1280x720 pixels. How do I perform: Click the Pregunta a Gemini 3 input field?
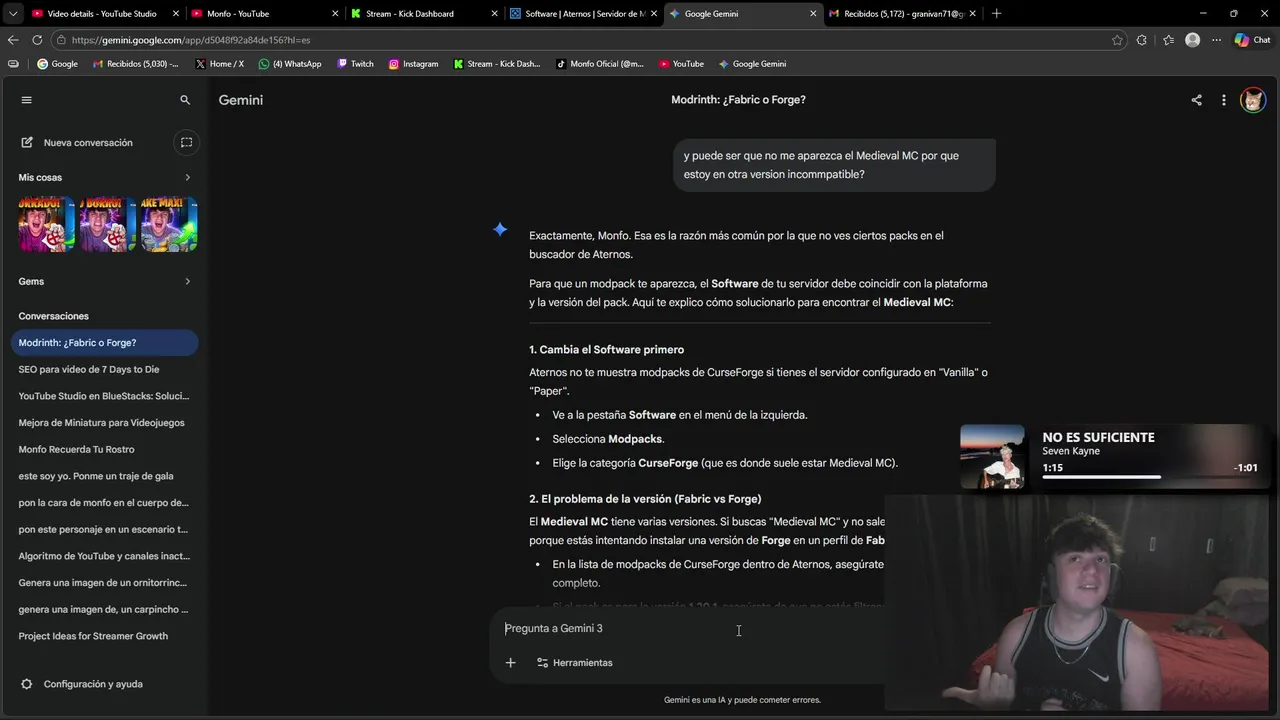pyautogui.click(x=690, y=628)
